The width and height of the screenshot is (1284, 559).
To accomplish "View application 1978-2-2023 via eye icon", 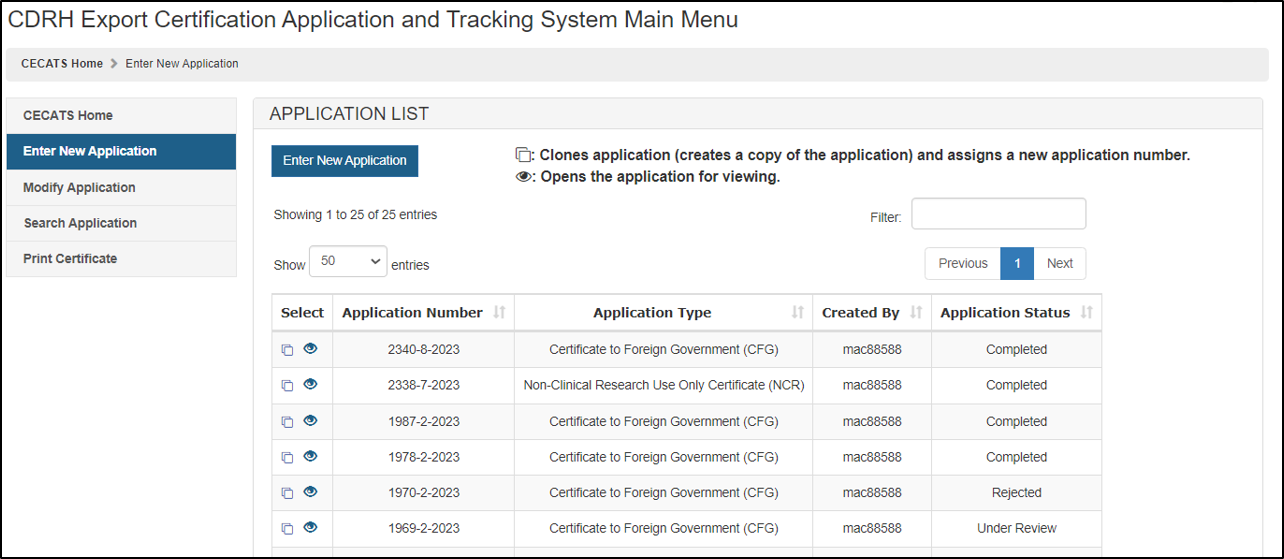I will 310,456.
